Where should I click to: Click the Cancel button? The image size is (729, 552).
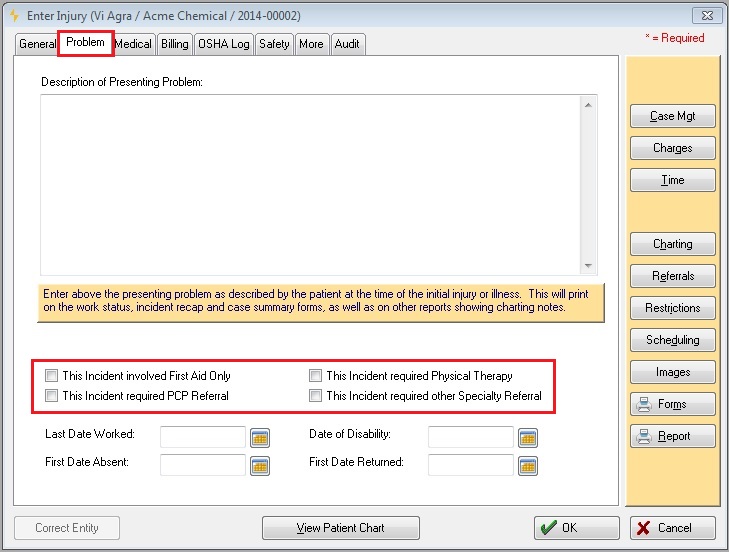click(x=672, y=528)
